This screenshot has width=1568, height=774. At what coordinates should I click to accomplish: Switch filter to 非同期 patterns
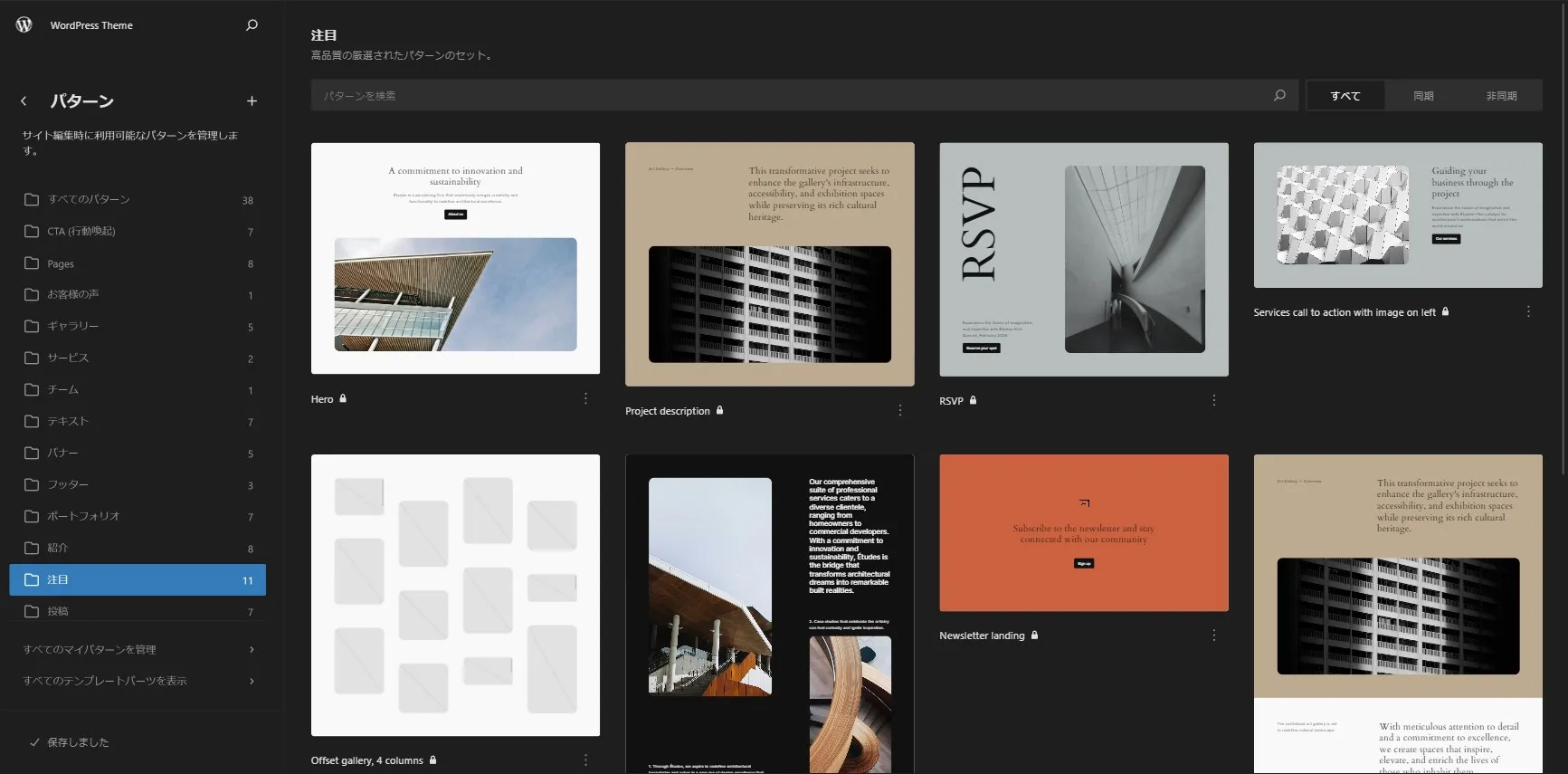pos(1501,96)
